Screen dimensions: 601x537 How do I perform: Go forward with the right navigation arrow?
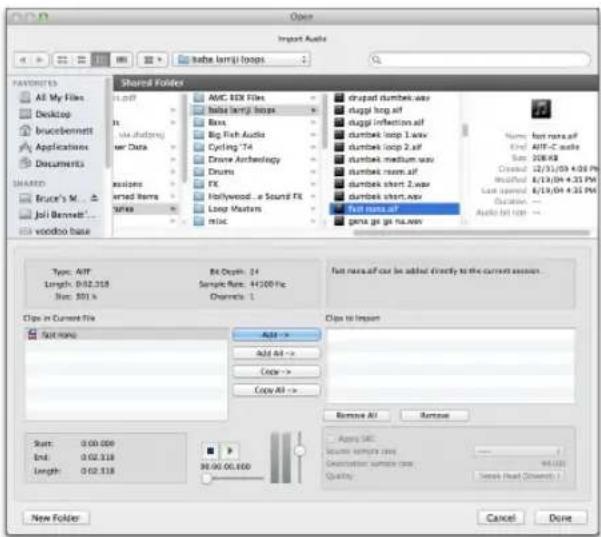coord(40,60)
